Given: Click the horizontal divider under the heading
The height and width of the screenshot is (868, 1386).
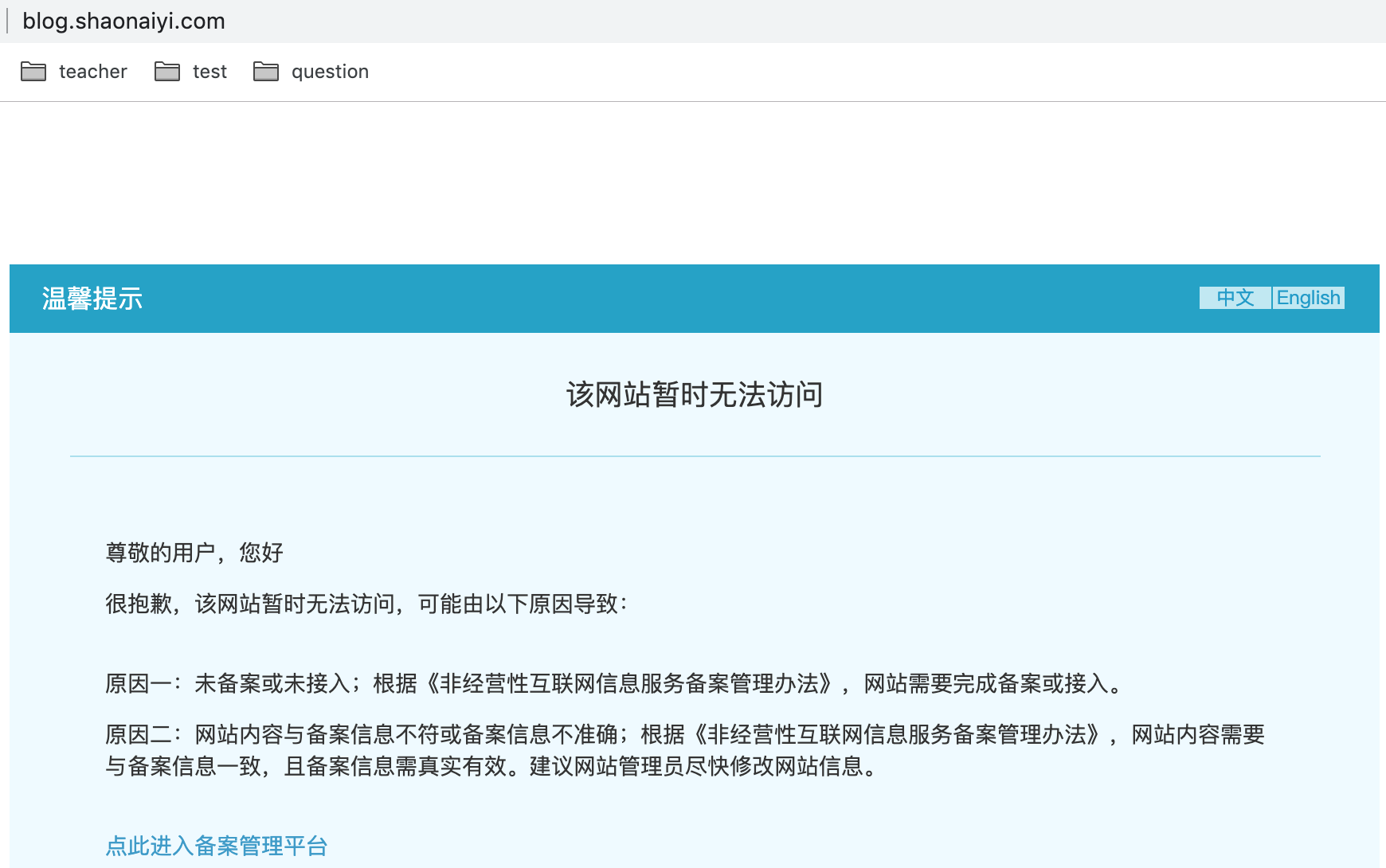Looking at the screenshot, I should click(x=695, y=456).
